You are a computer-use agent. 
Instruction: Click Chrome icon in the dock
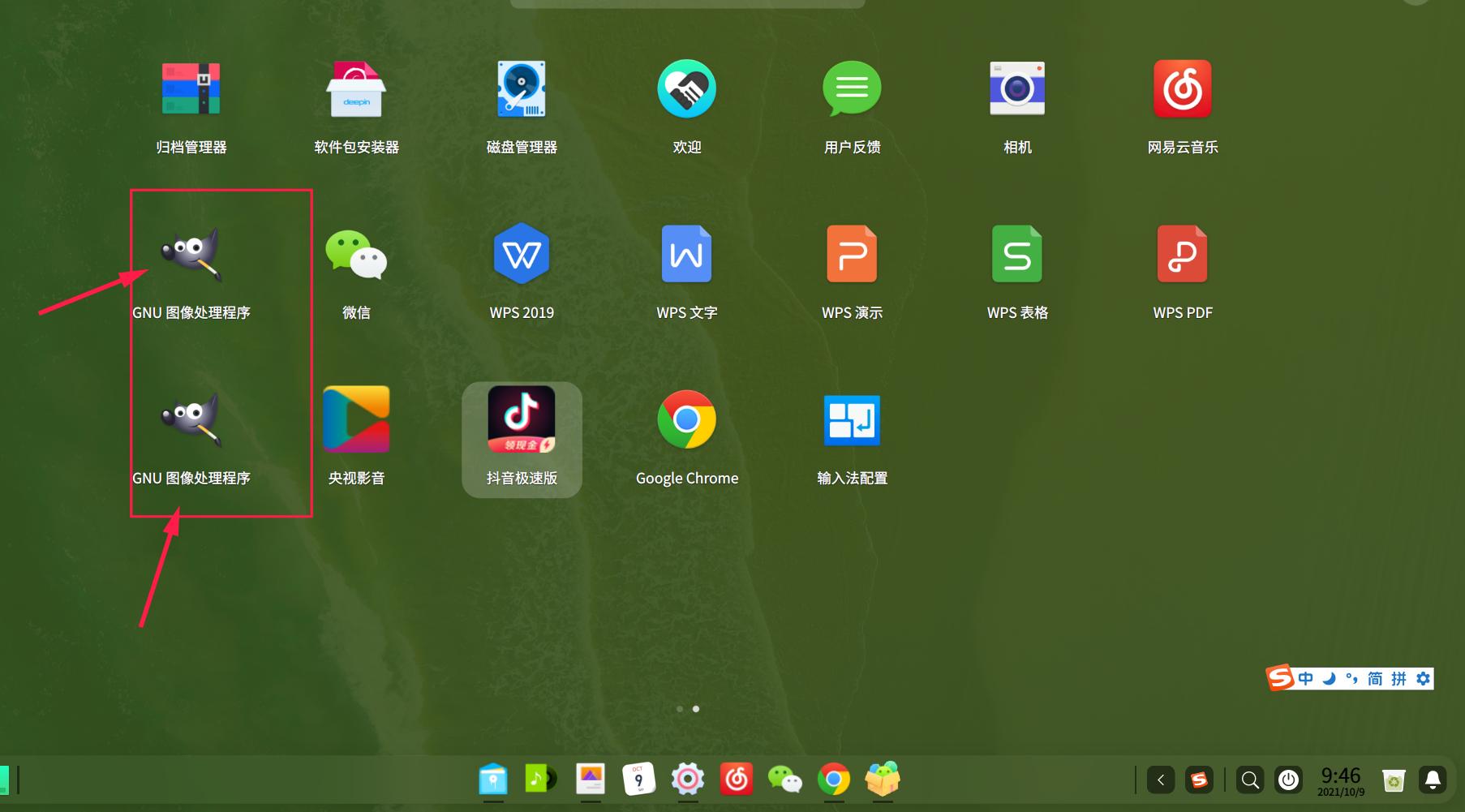(x=834, y=780)
